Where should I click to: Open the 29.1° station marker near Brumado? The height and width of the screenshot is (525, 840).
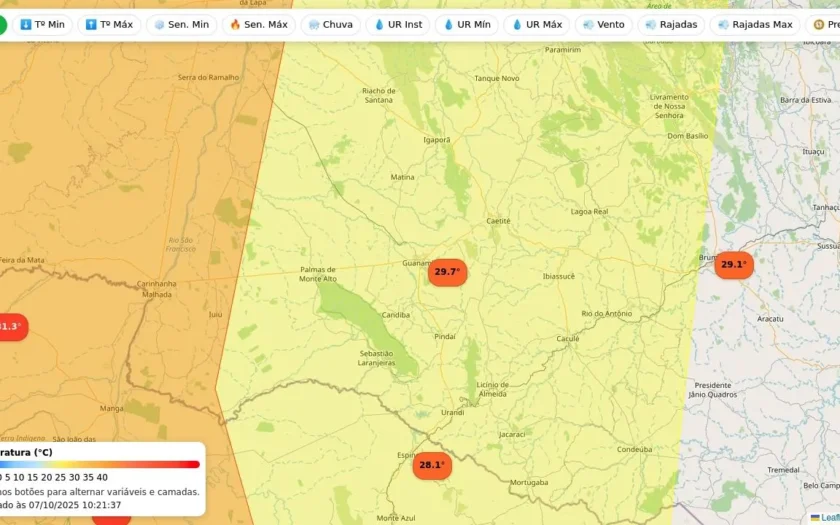[734, 265]
